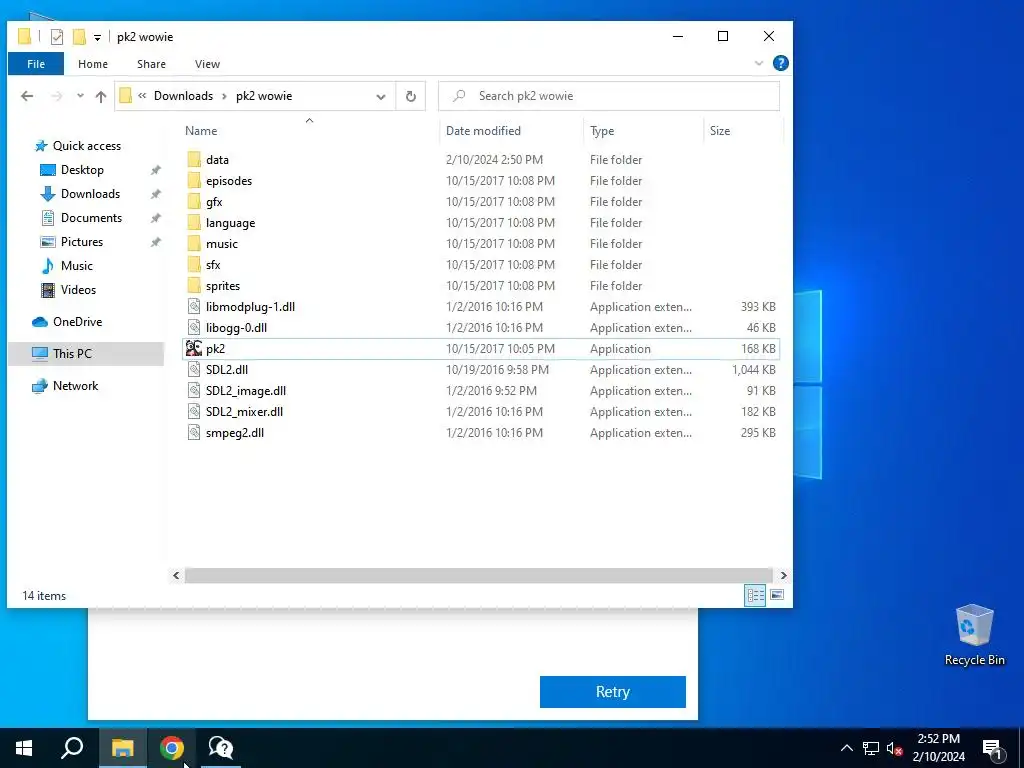1024x768 pixels.
Task: Open the Share ribbon tab
Action: [151, 64]
